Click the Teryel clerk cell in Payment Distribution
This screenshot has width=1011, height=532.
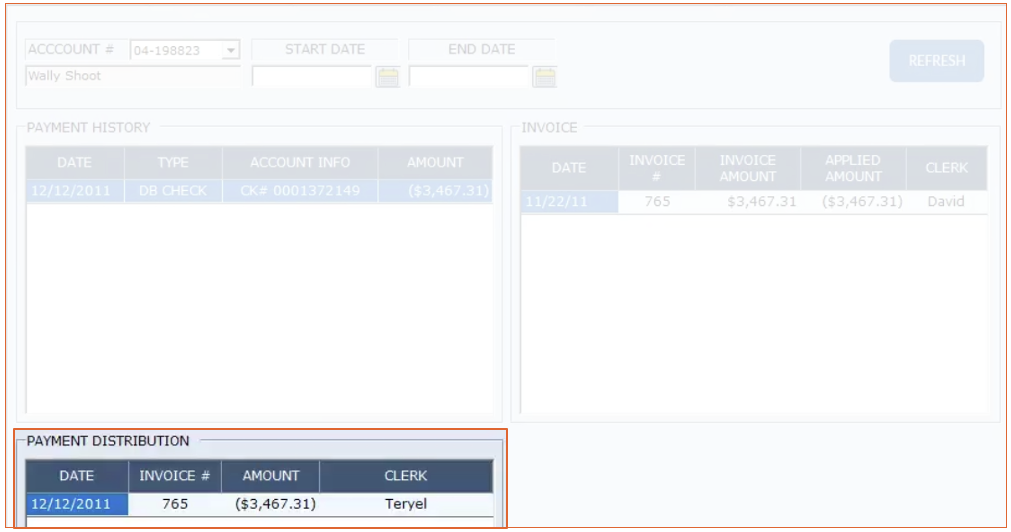pyautogui.click(x=405, y=504)
